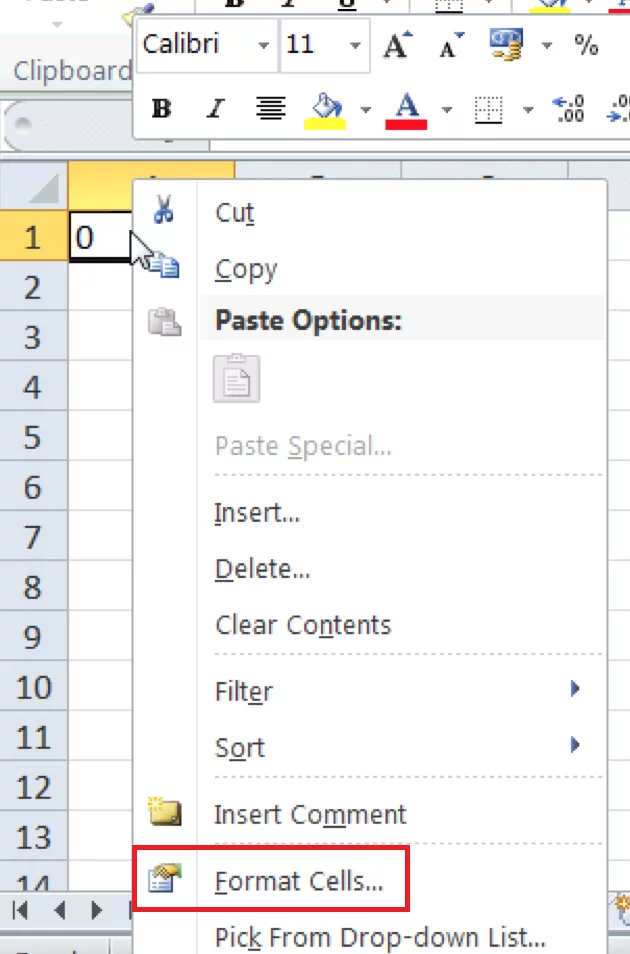This screenshot has height=954, width=630.
Task: Expand the Font Color dropdown arrow
Action: click(x=447, y=111)
